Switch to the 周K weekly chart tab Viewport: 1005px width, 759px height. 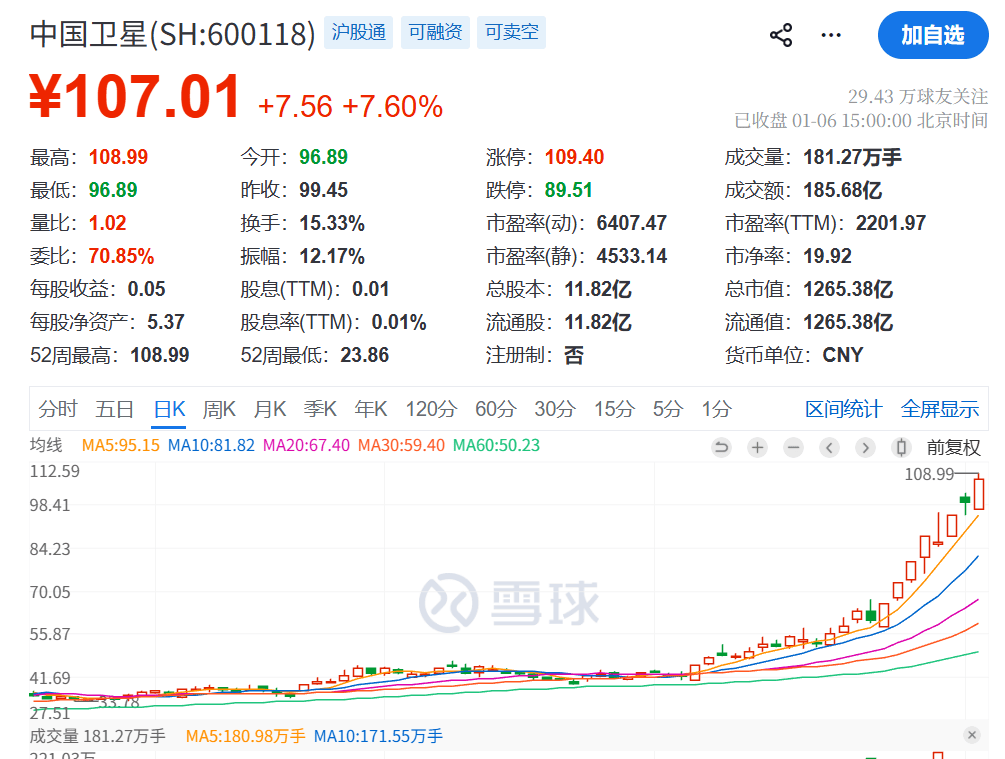[x=219, y=408]
